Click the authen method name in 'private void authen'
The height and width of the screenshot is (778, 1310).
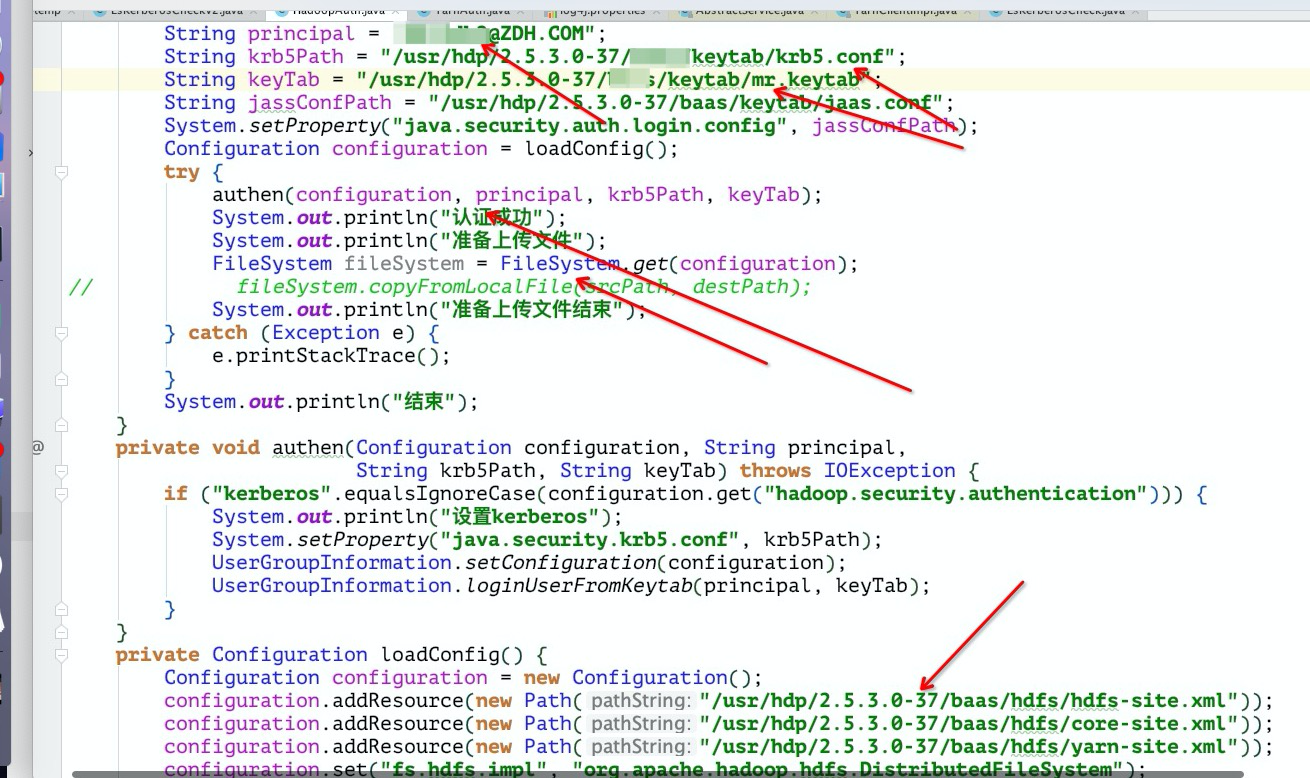(x=308, y=448)
